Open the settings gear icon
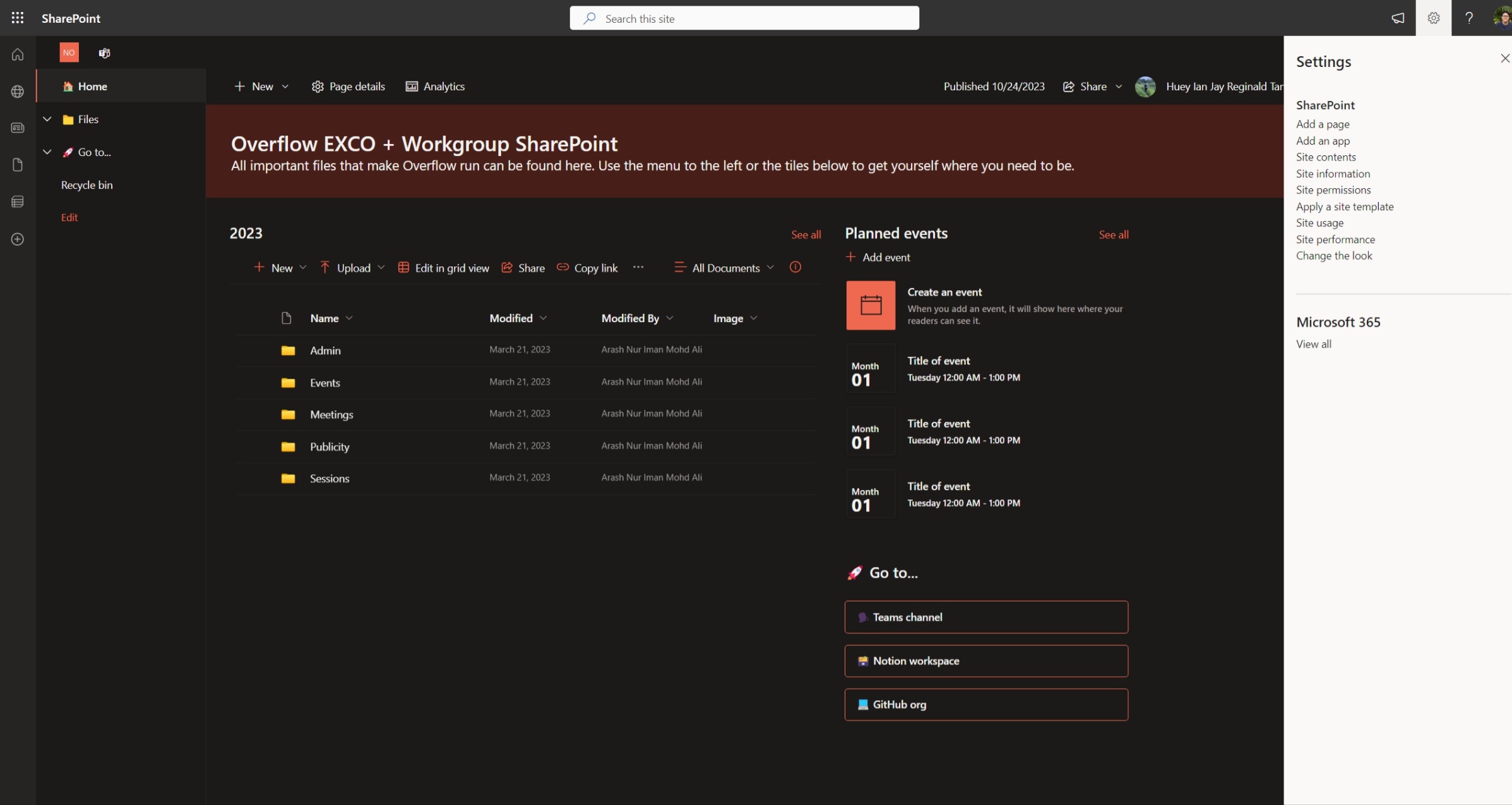The image size is (1512, 805). pyautogui.click(x=1433, y=18)
